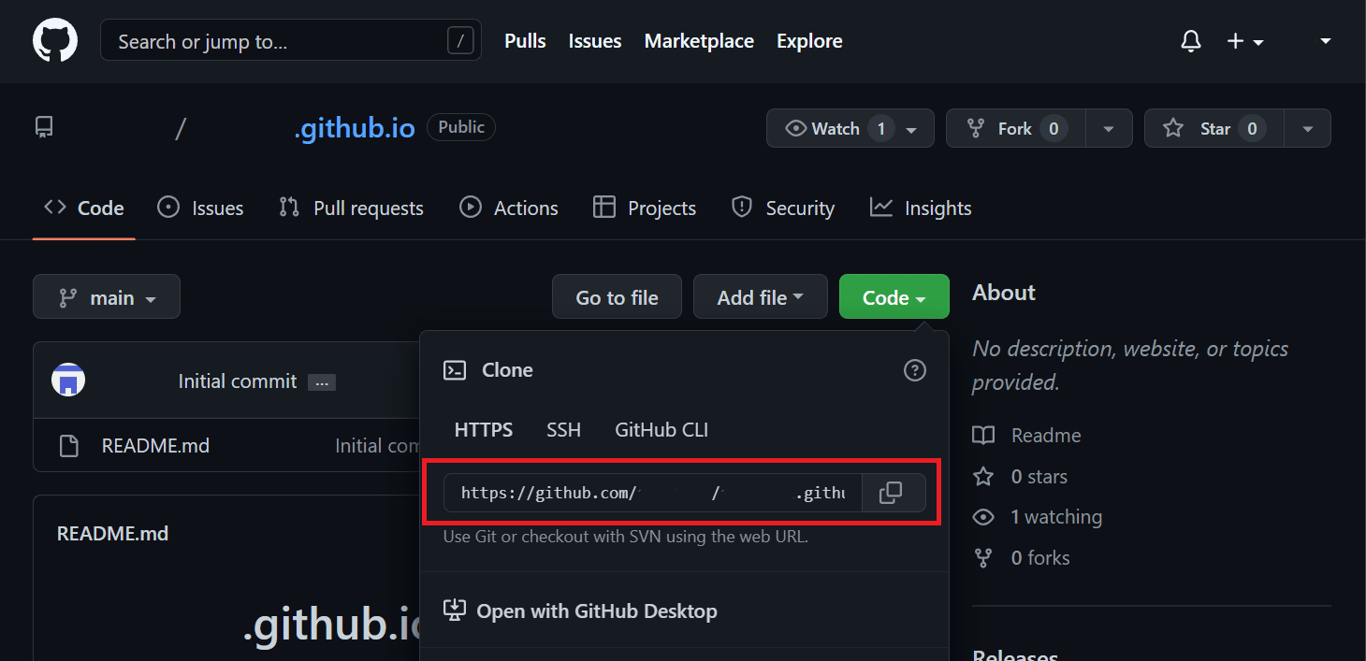Fork the repository
The height and width of the screenshot is (661, 1366).
click(x=1014, y=128)
